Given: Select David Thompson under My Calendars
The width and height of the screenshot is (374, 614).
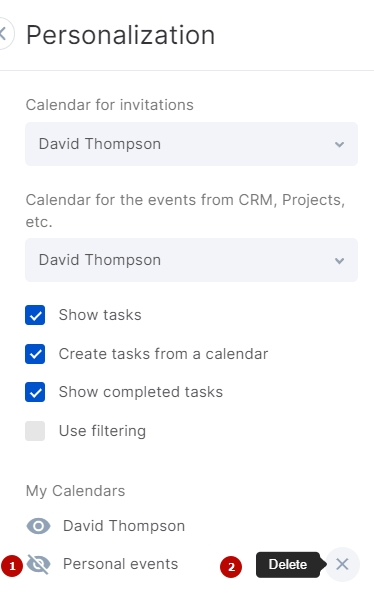Looking at the screenshot, I should (124, 526).
